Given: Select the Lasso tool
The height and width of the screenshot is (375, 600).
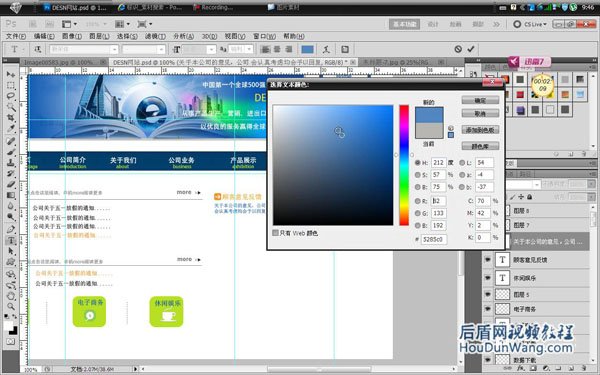Looking at the screenshot, I should pyautogui.click(x=11, y=96).
